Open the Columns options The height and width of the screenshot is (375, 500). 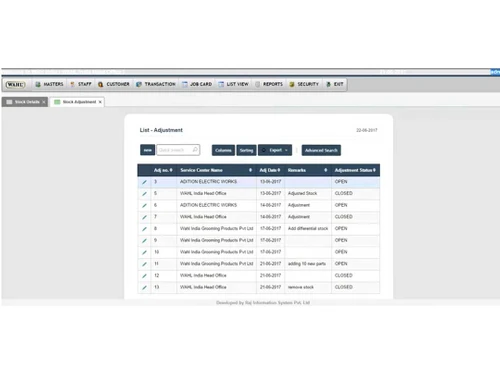[x=223, y=150]
